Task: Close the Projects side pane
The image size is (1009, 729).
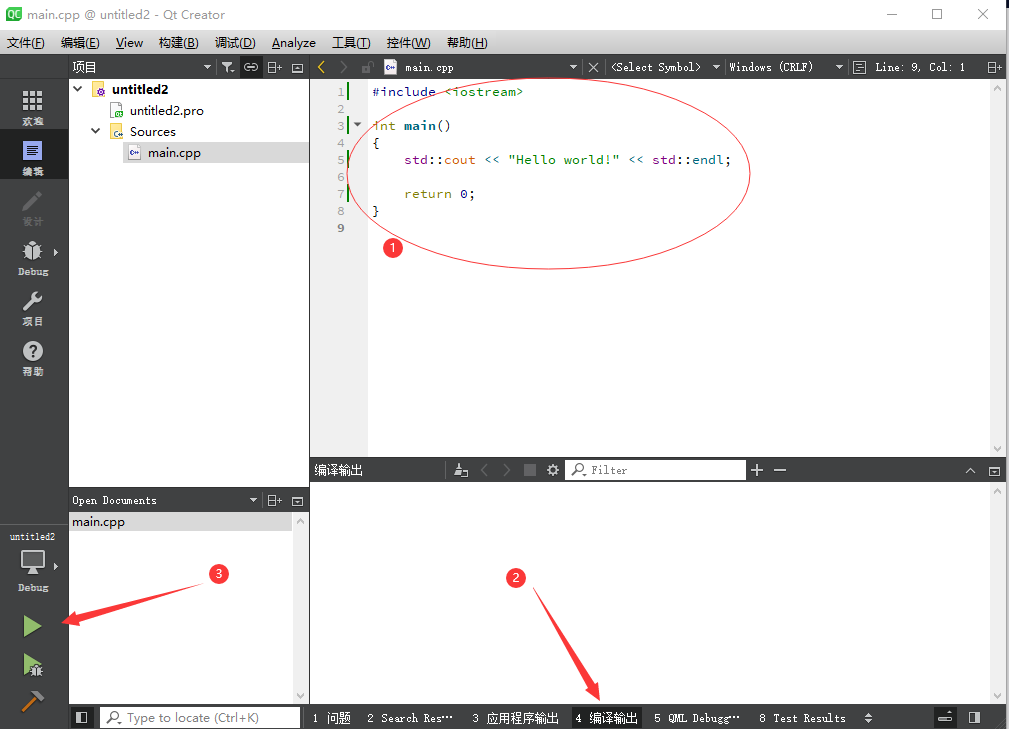Action: pyautogui.click(x=297, y=68)
